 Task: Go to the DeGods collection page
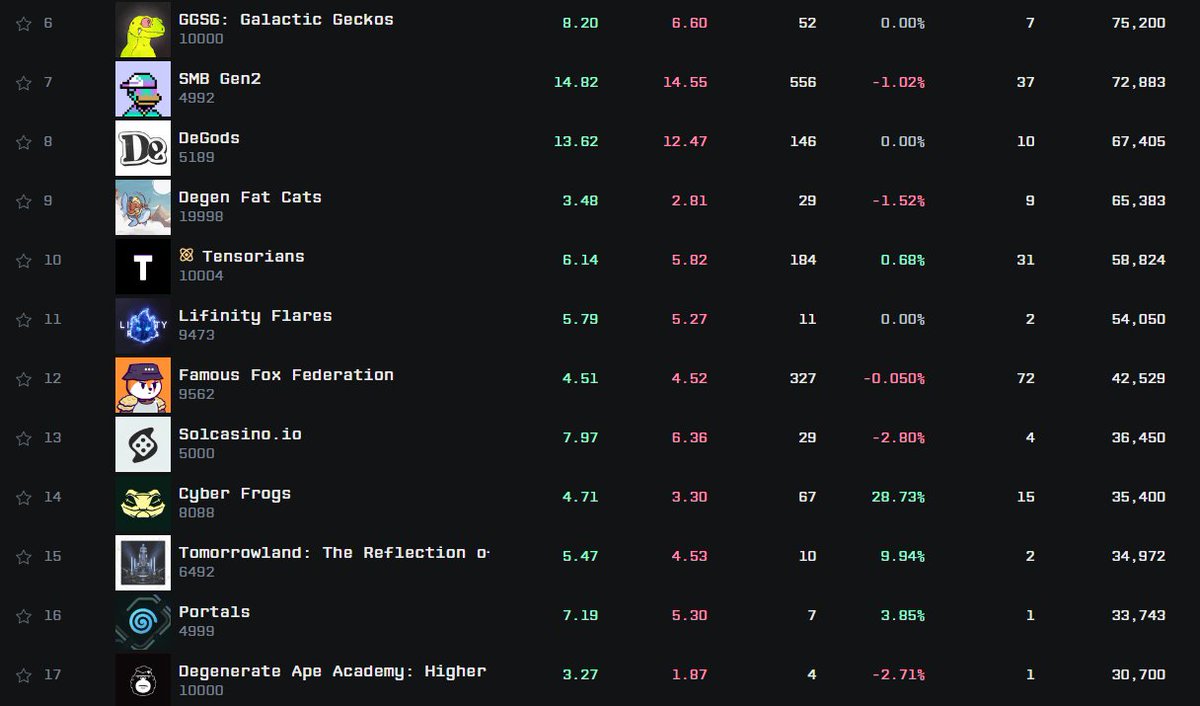(209, 138)
